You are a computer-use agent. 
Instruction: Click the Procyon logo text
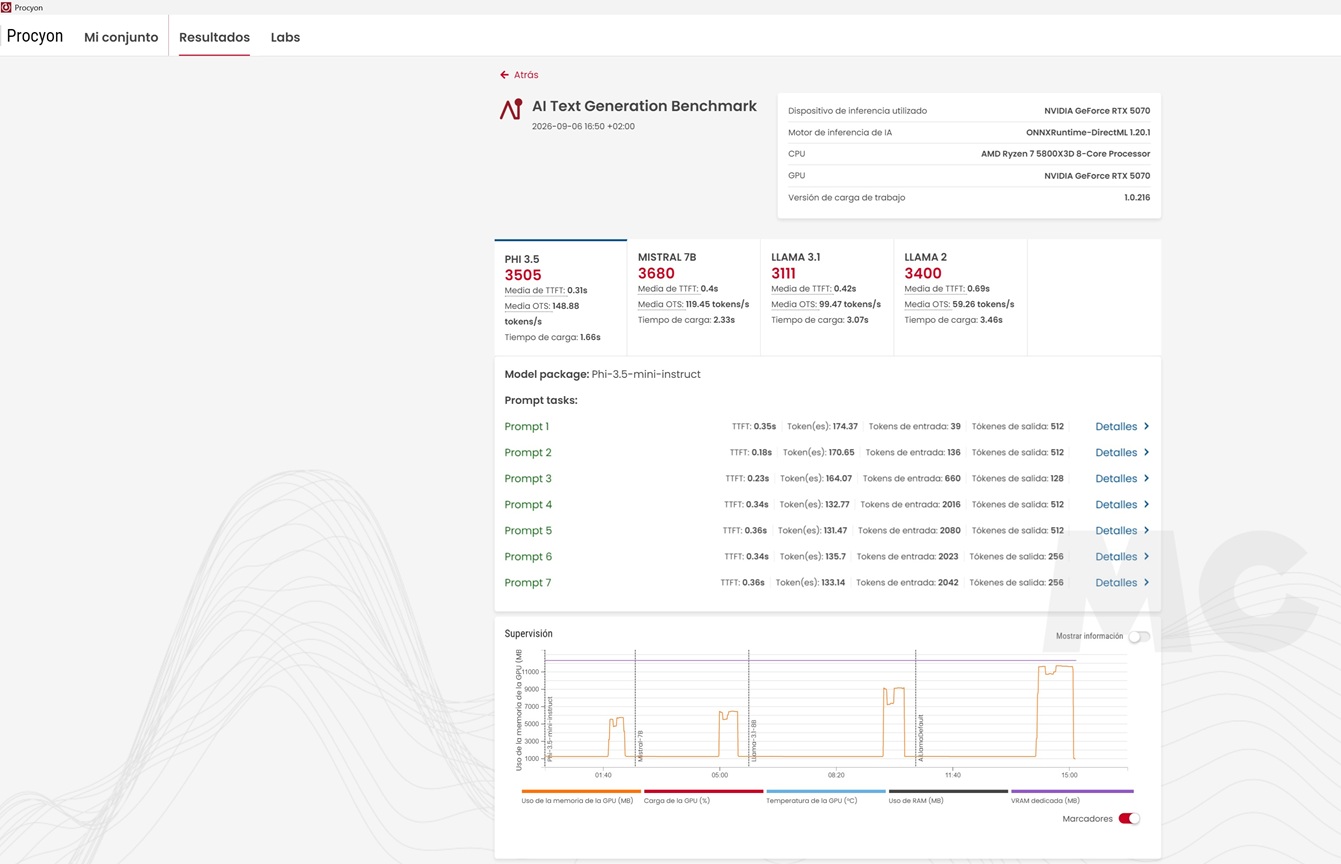point(35,36)
